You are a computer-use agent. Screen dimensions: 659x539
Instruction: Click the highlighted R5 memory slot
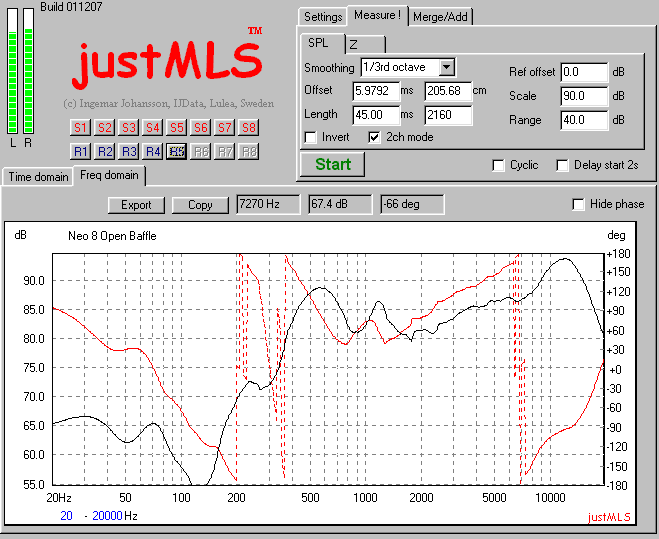click(x=177, y=151)
